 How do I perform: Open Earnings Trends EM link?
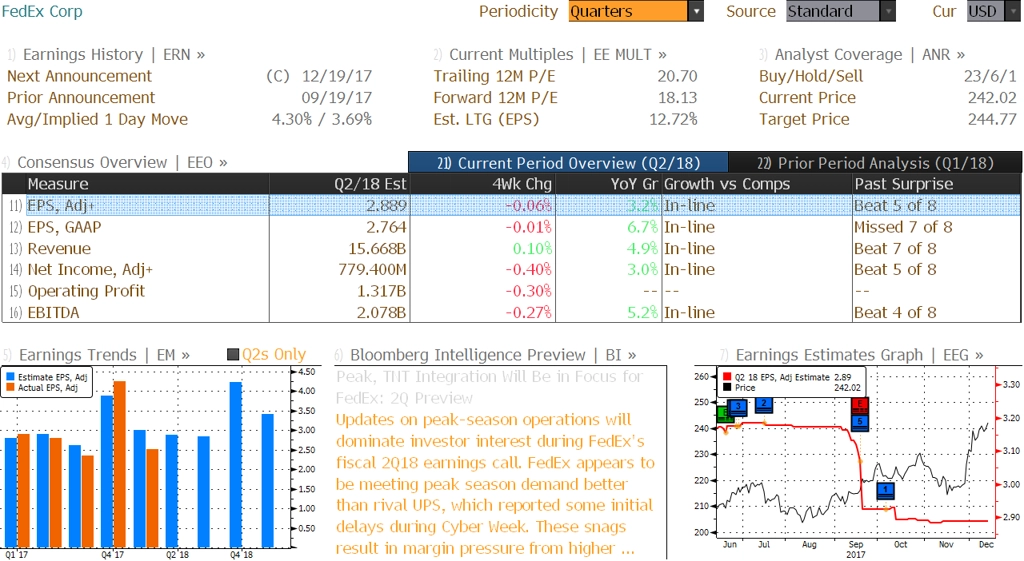click(x=104, y=355)
